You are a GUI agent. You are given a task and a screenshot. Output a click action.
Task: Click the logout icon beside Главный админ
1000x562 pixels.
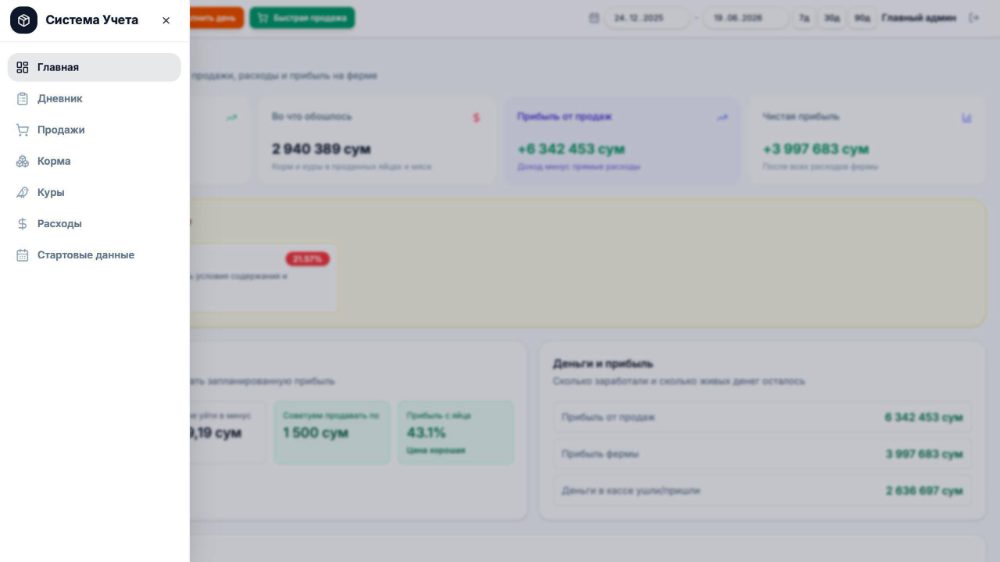coord(974,18)
